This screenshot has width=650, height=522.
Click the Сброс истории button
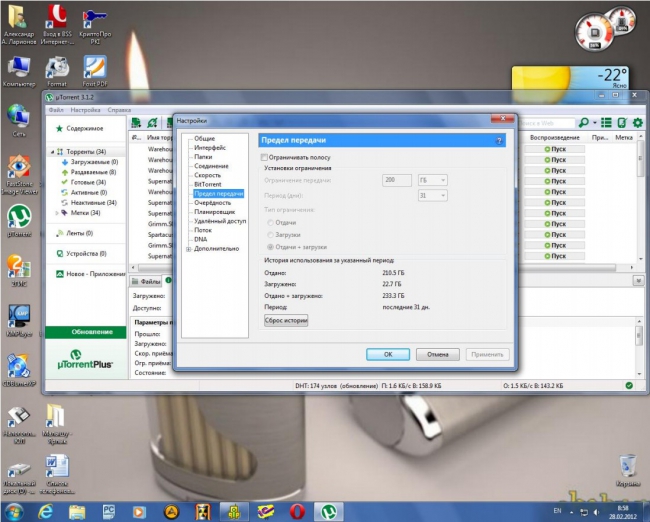pos(286,320)
